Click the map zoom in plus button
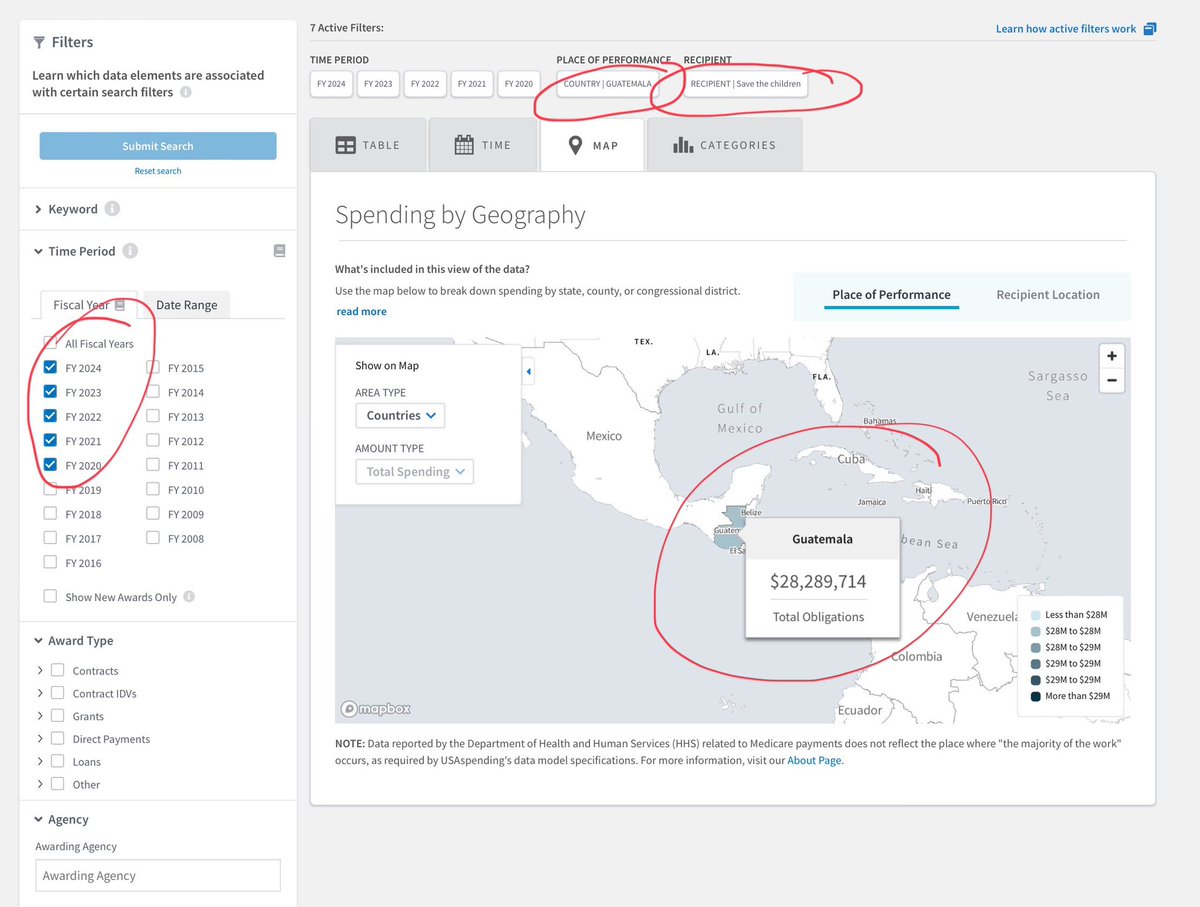 tap(1111, 356)
